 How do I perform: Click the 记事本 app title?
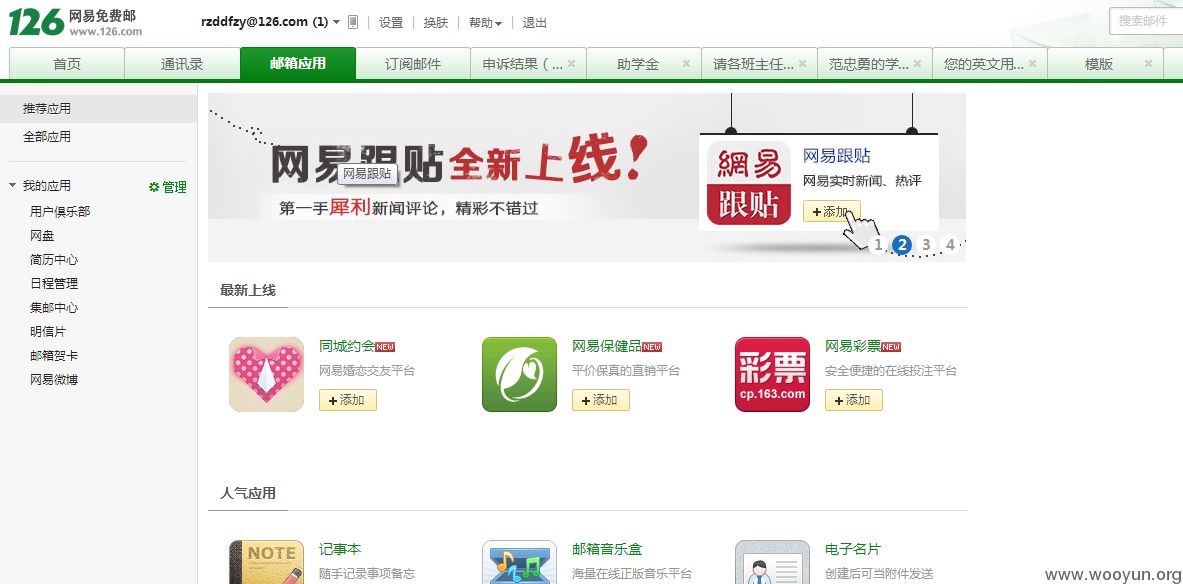pos(340,549)
